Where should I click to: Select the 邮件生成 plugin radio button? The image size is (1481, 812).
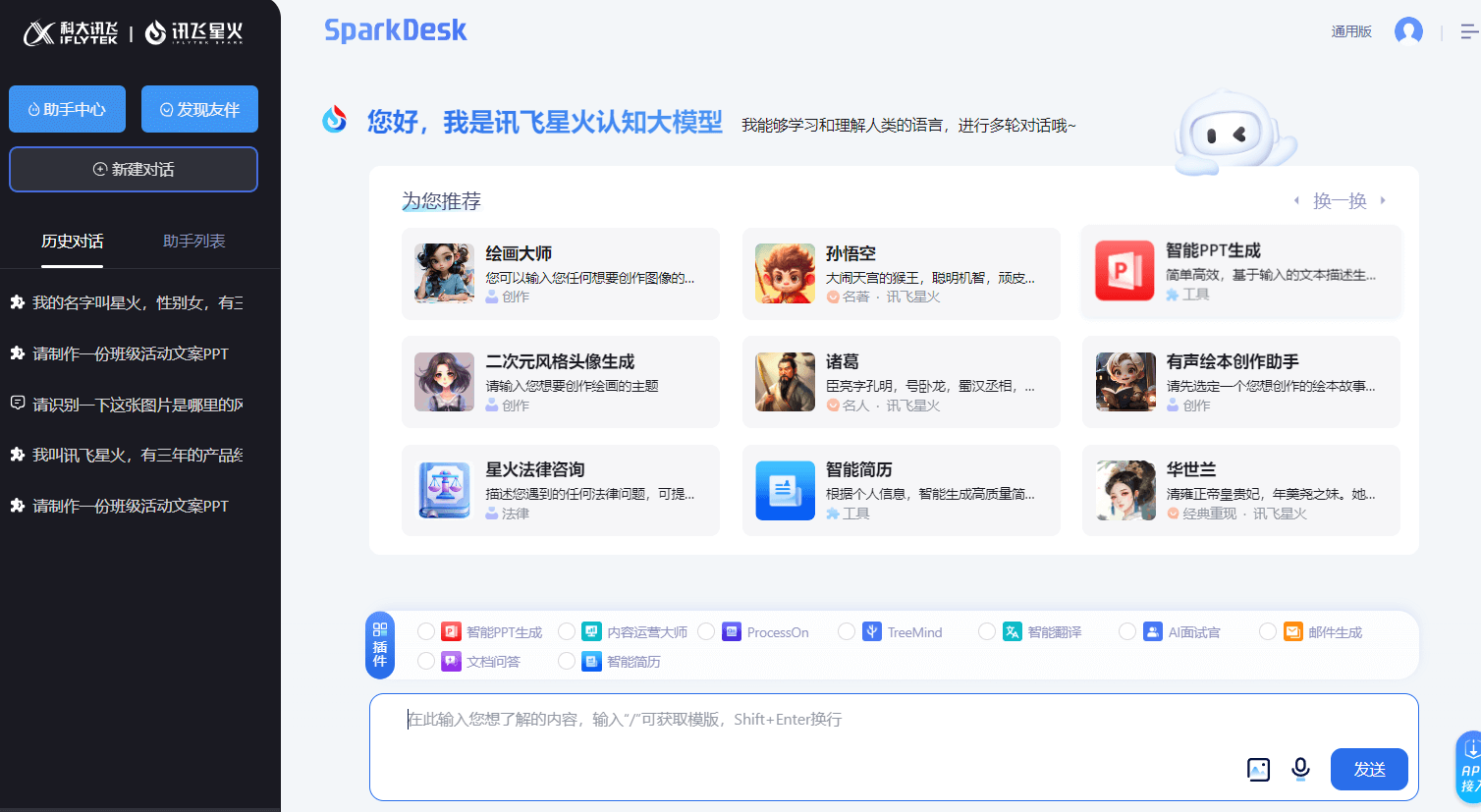coord(1268,631)
